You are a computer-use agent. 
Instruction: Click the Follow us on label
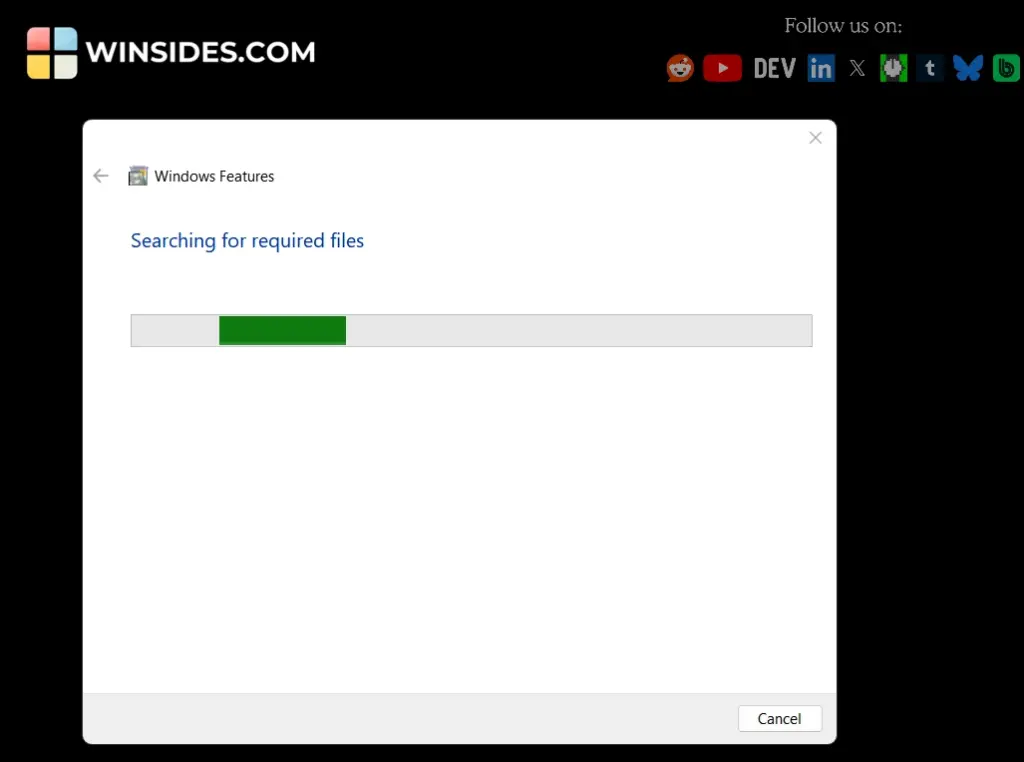pos(843,25)
